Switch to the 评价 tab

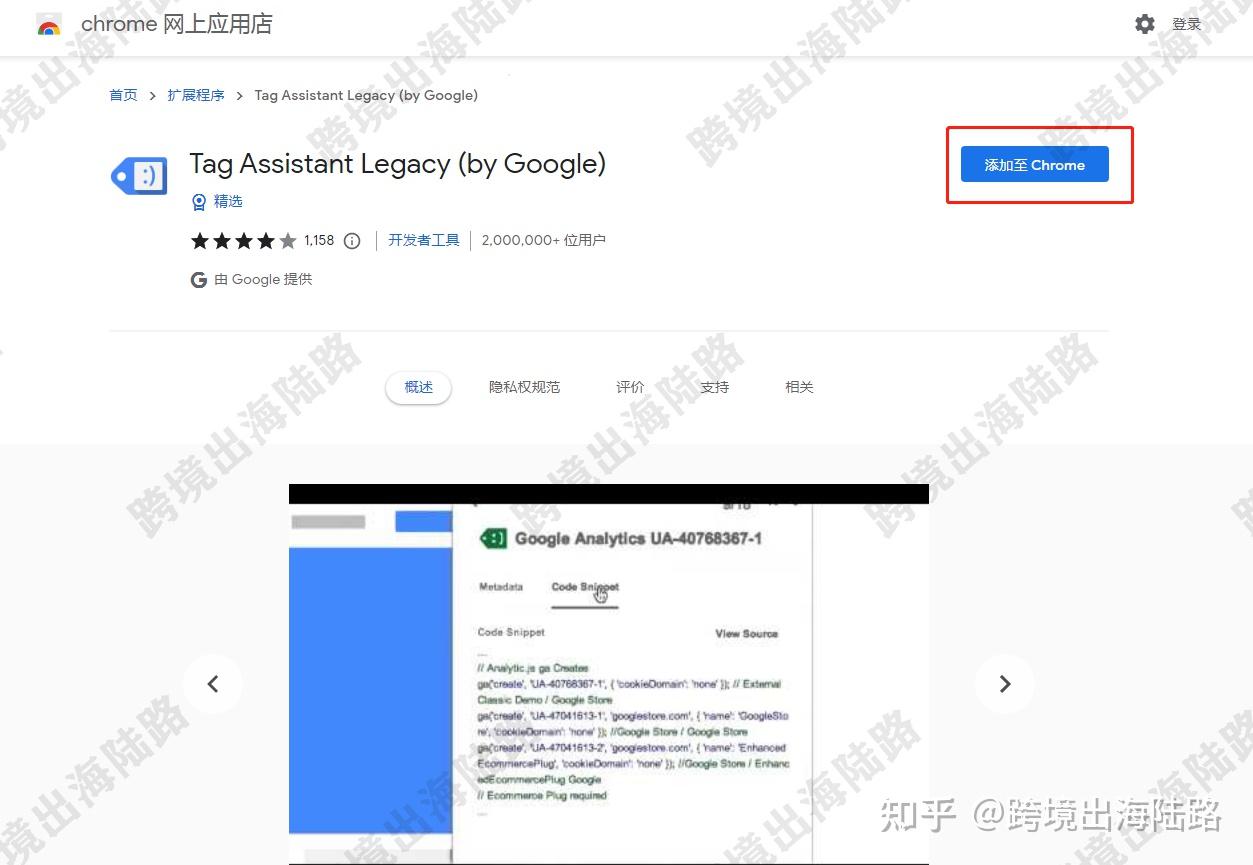click(x=631, y=387)
